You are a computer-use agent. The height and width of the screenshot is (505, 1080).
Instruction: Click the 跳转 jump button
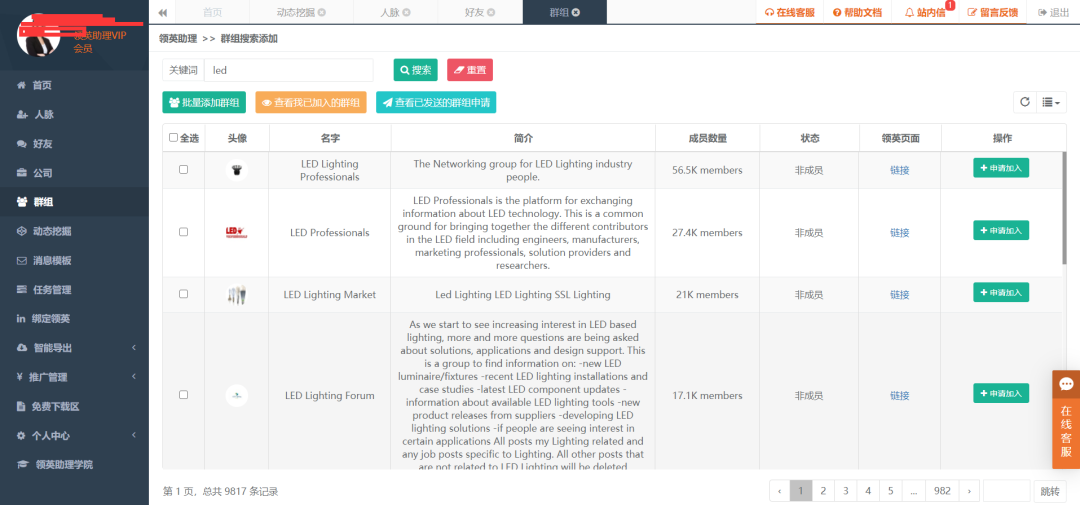1050,491
